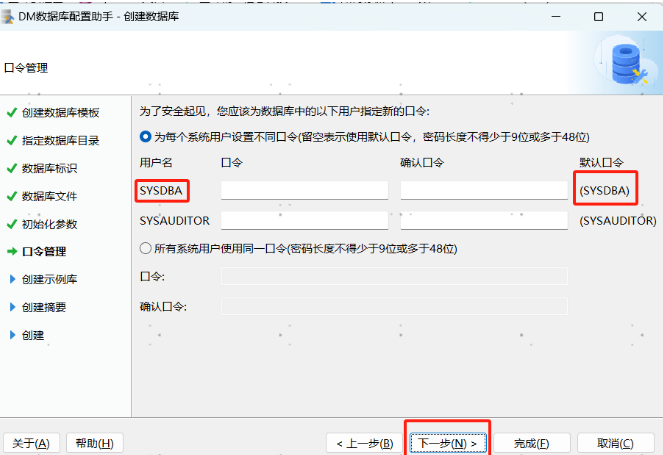The height and width of the screenshot is (455, 663).
Task: Click the checkmark beside 指定数据库目录
Action: click(x=12, y=141)
